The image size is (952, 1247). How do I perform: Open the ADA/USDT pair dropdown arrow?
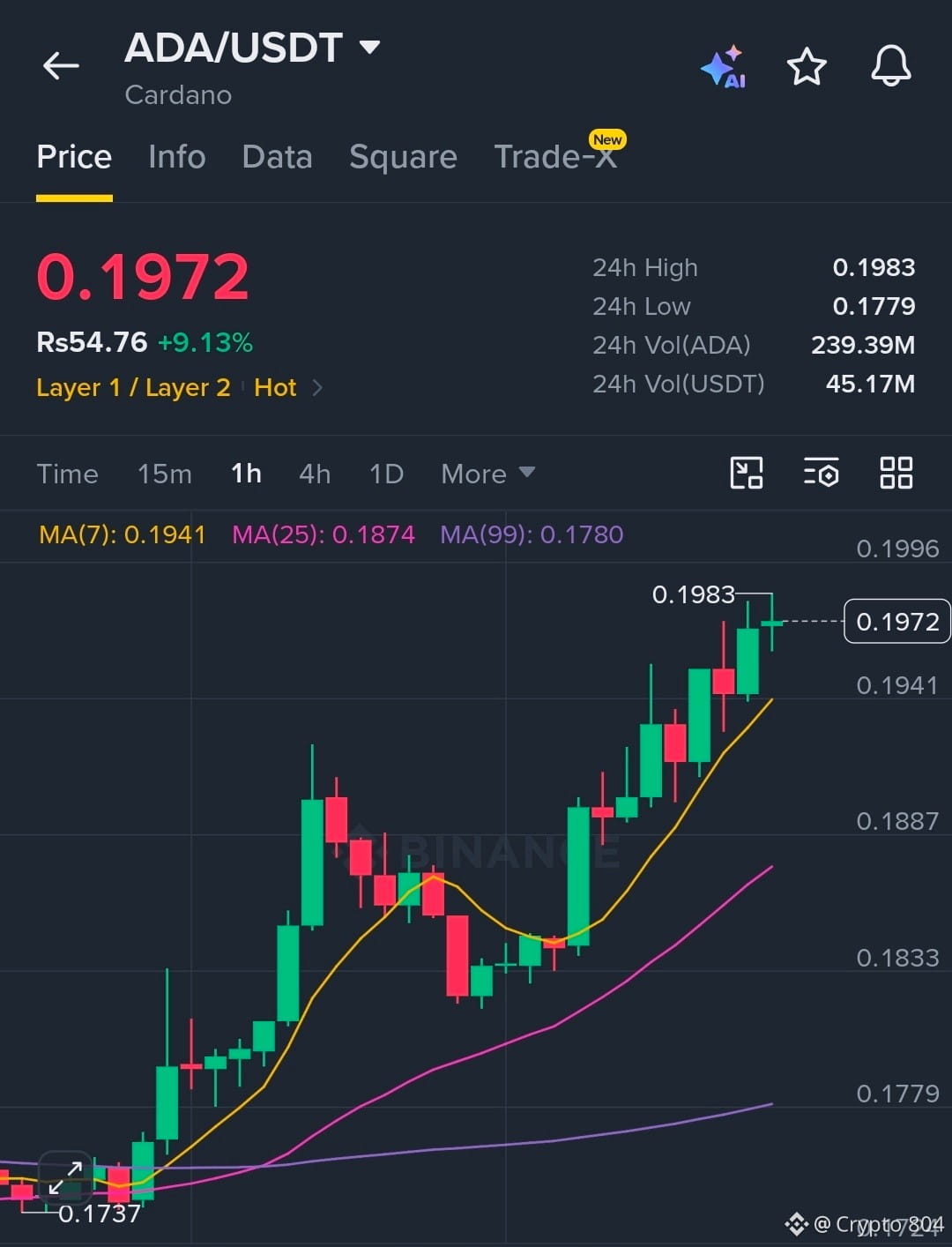pos(370,47)
